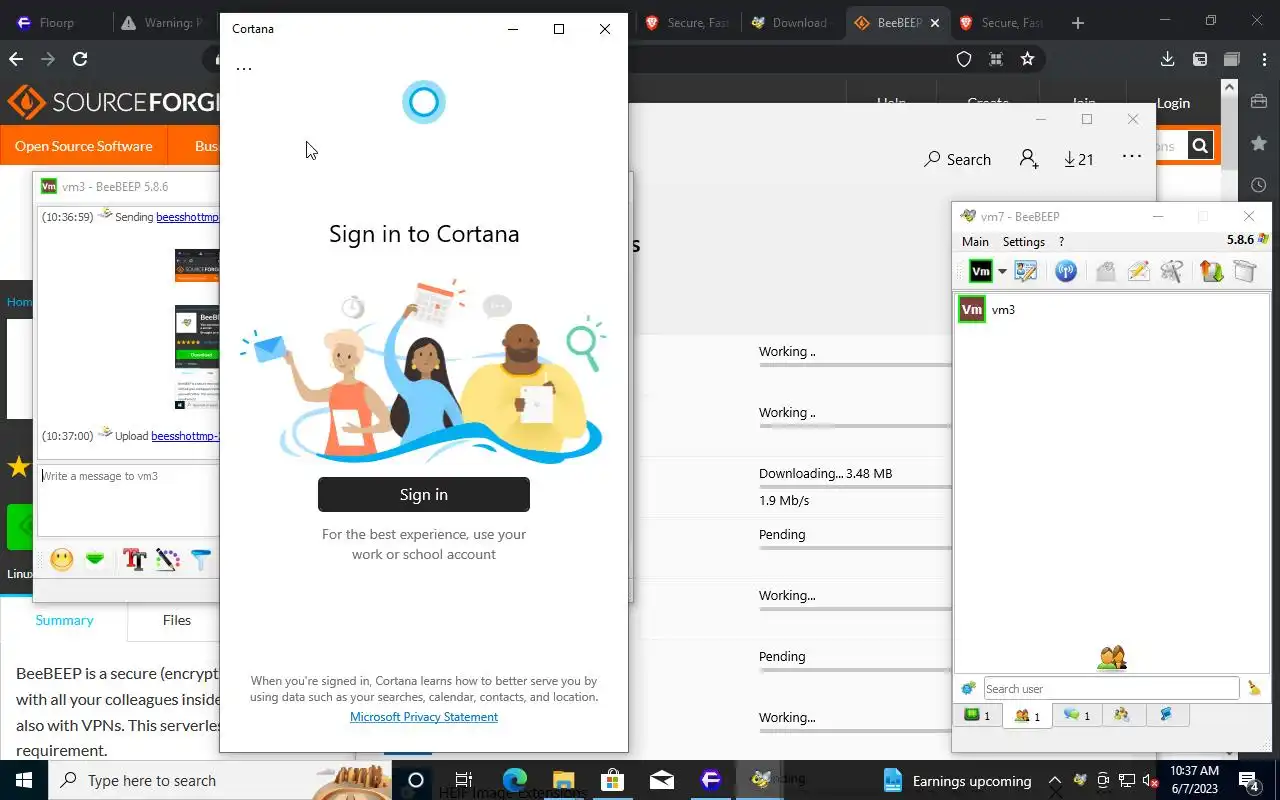The image size is (1280, 800).
Task: Click Search in Microsoft Store window
Action: click(x=957, y=159)
